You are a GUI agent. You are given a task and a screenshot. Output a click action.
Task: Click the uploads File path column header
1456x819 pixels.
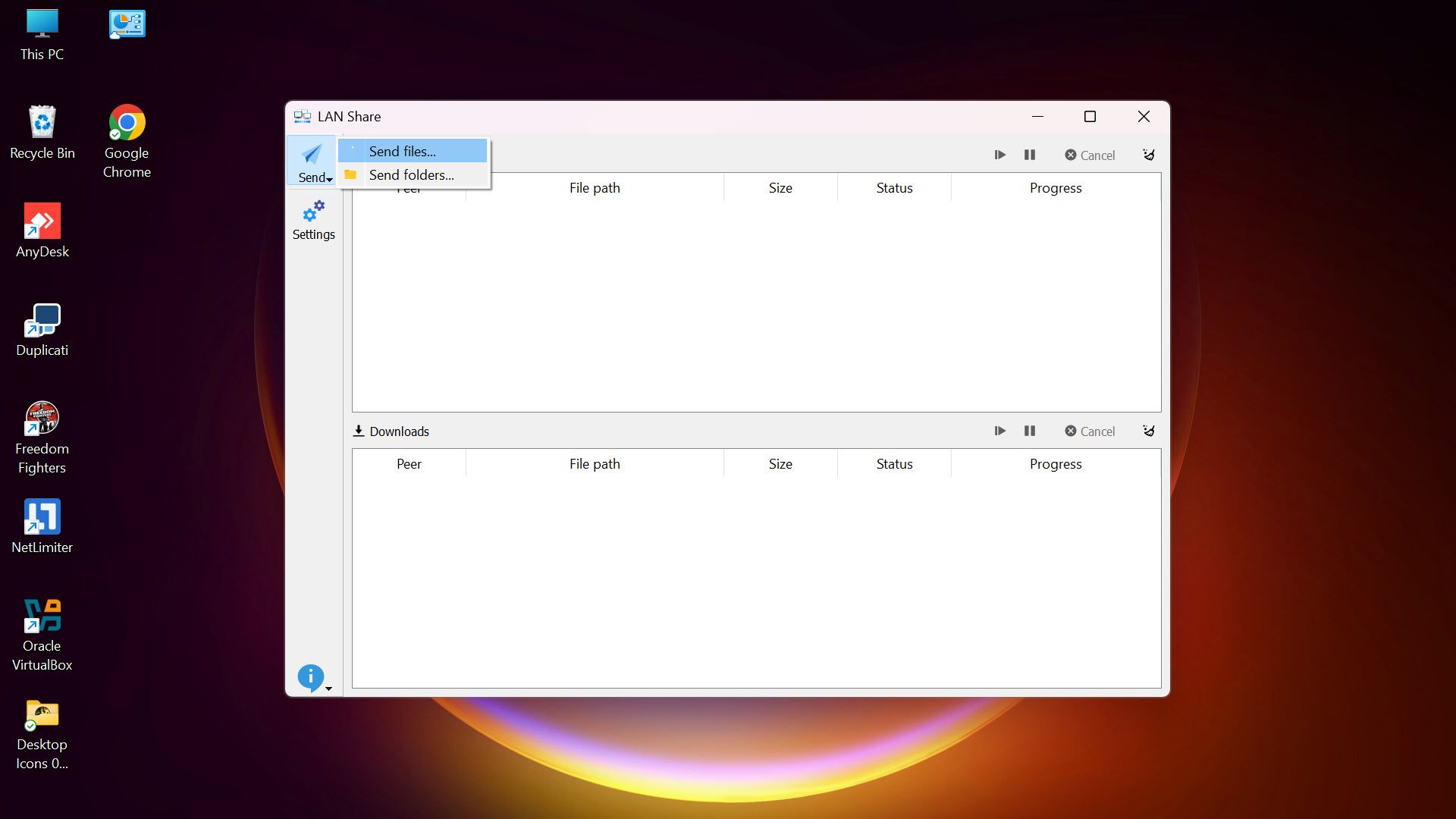[595, 188]
